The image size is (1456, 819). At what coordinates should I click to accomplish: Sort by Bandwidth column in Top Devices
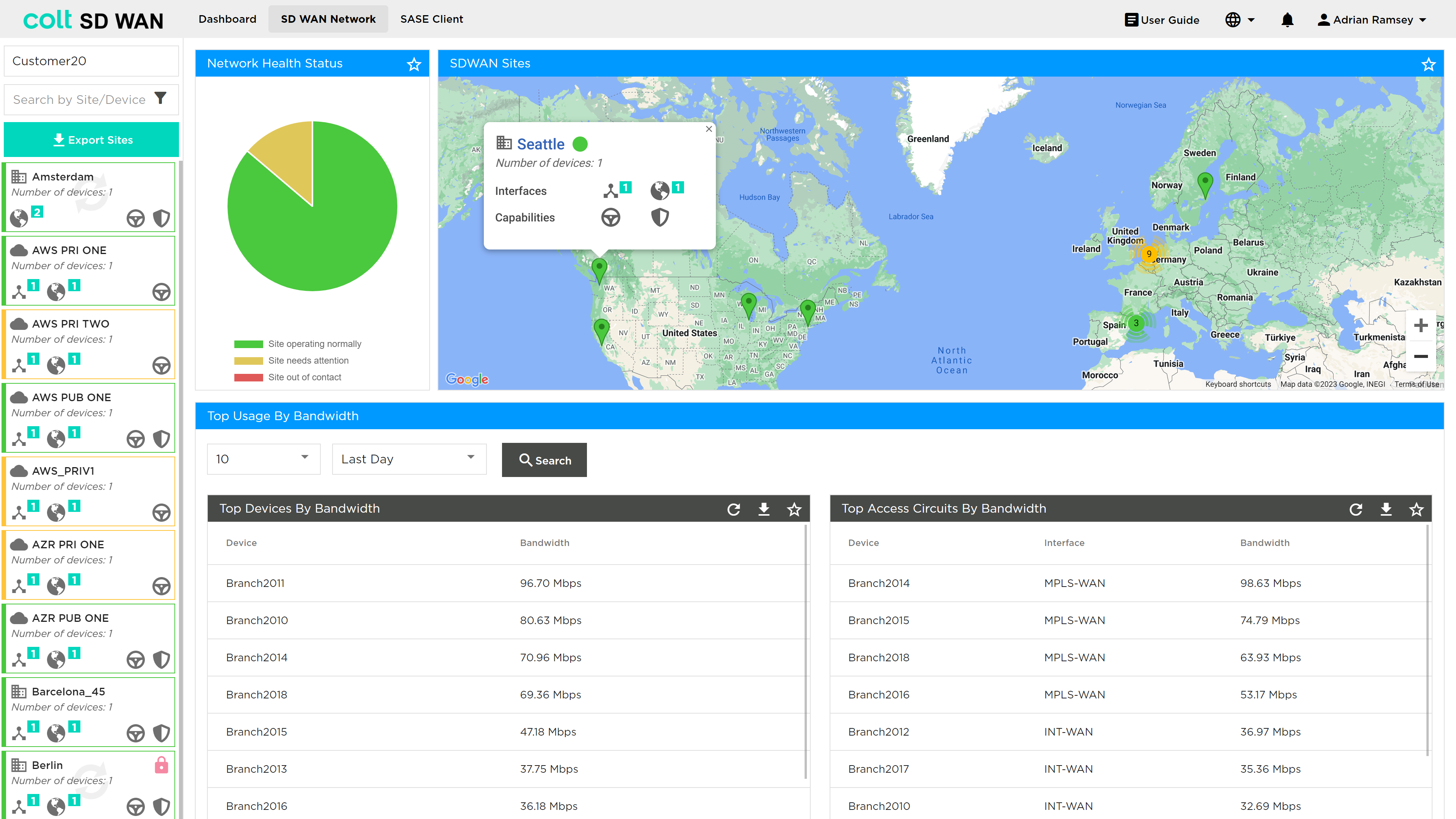click(544, 543)
